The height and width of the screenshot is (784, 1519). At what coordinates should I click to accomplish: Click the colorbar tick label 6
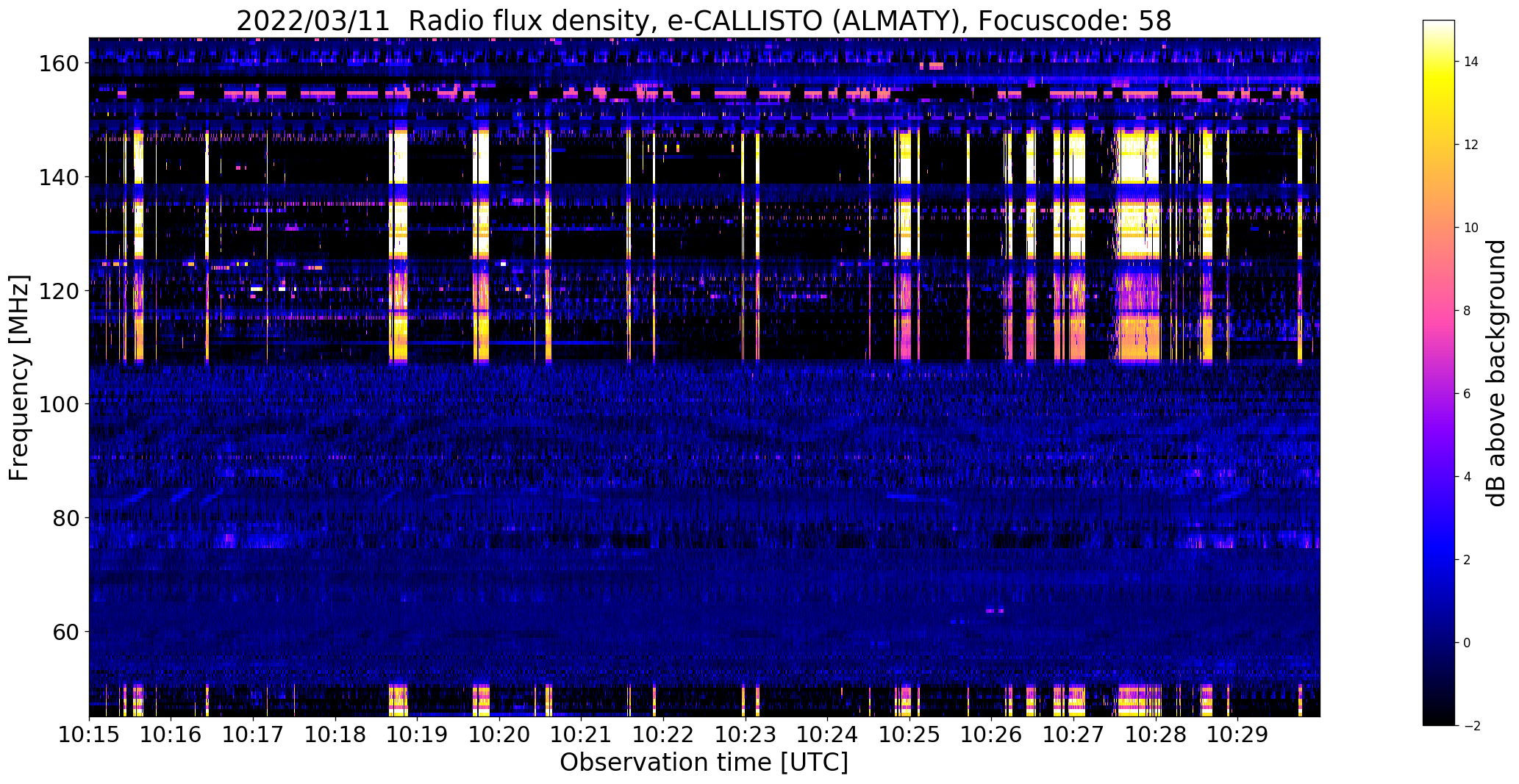point(1468,394)
